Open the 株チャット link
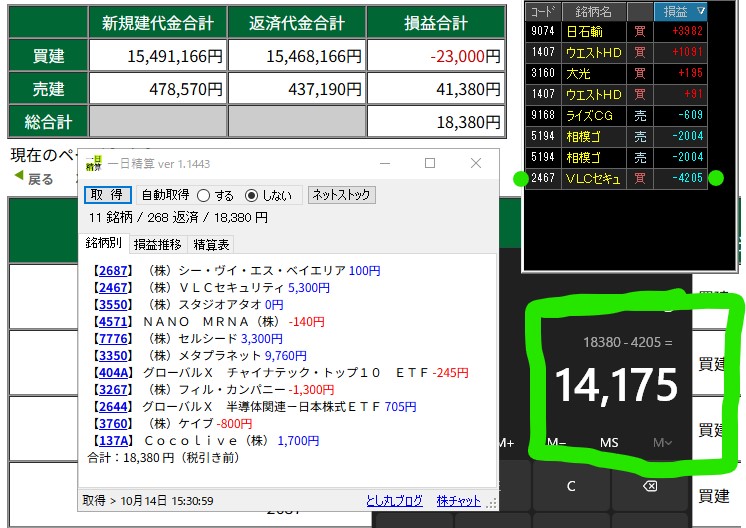 click(458, 501)
